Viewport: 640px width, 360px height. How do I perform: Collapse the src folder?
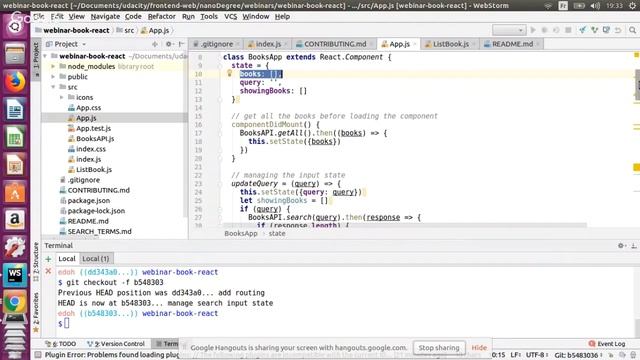[x=53, y=87]
